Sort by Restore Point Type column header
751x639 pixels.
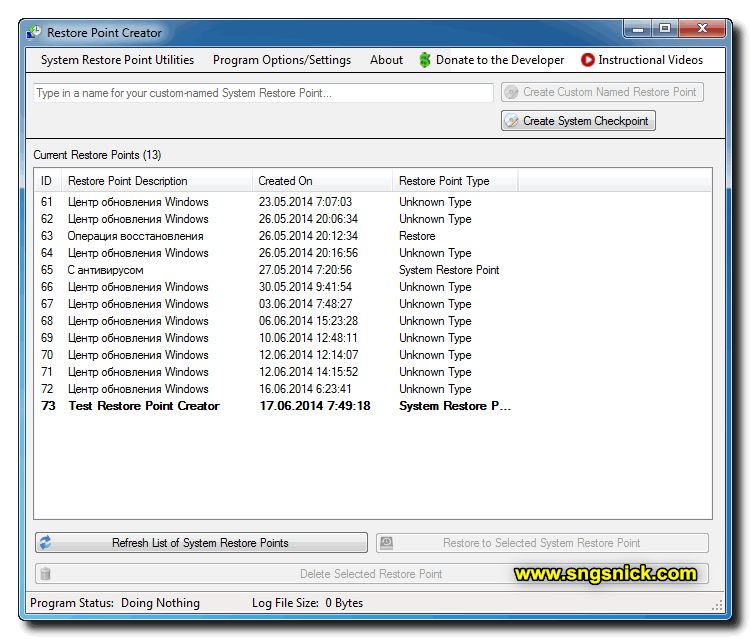pos(455,181)
